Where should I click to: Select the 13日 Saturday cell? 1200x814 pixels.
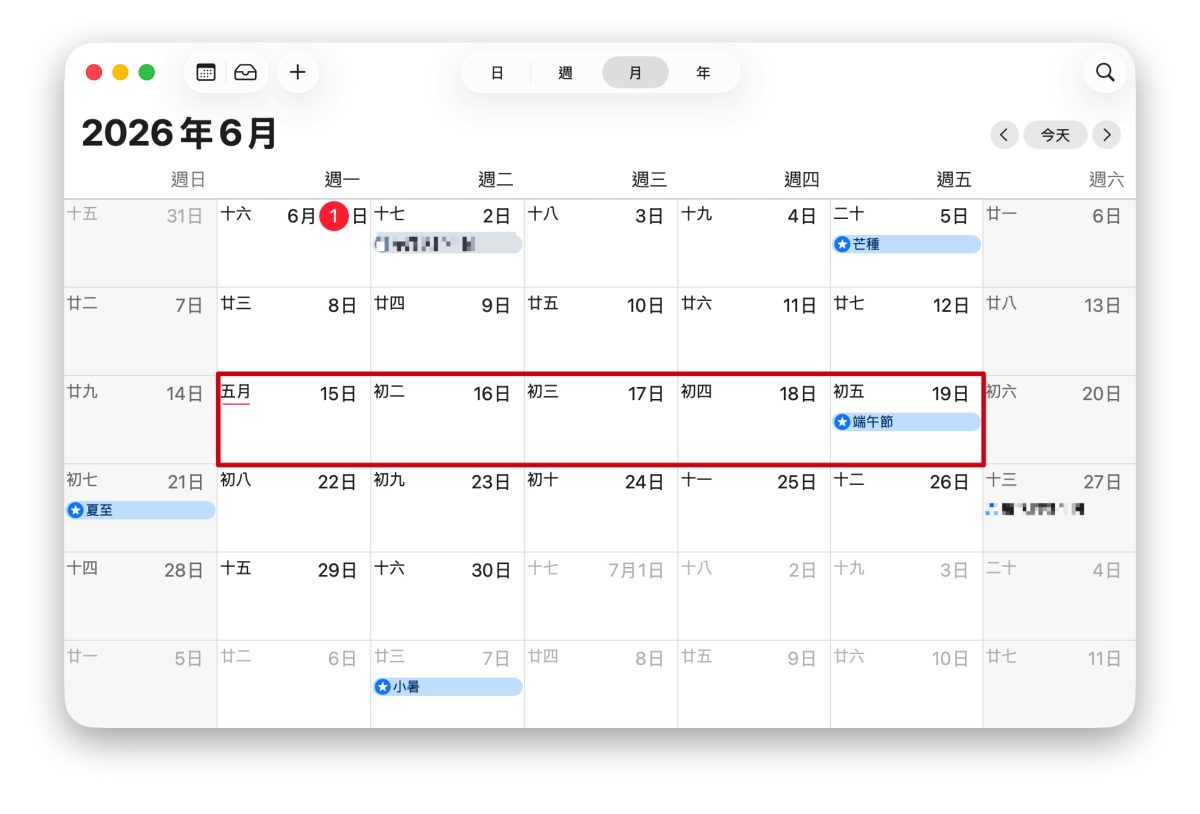coord(1059,331)
